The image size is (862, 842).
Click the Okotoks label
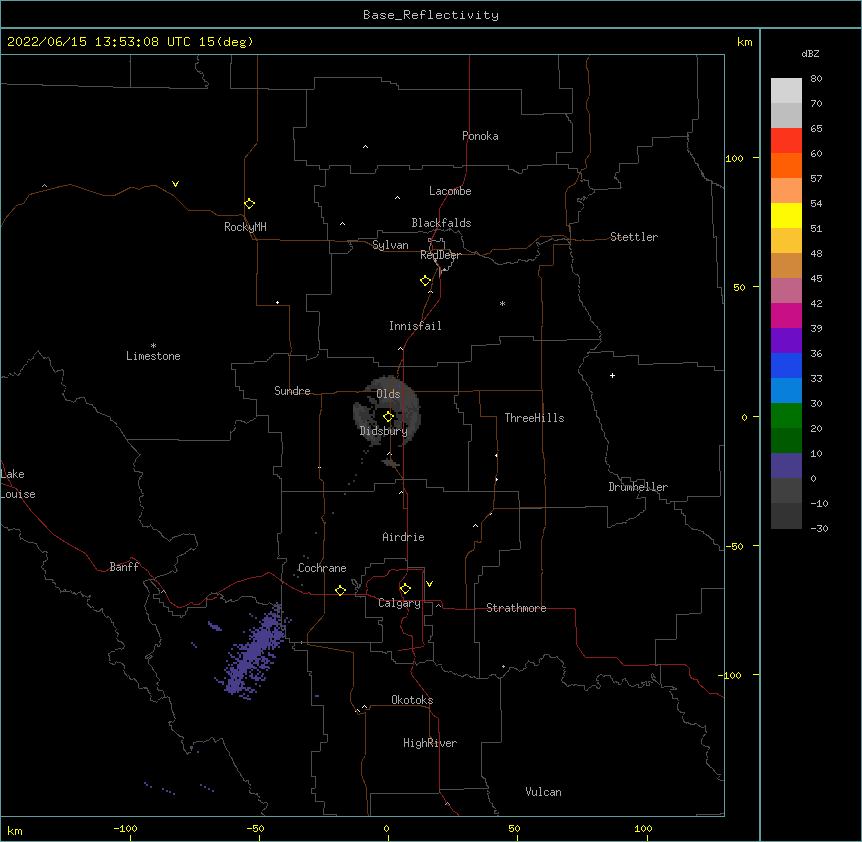tap(412, 700)
